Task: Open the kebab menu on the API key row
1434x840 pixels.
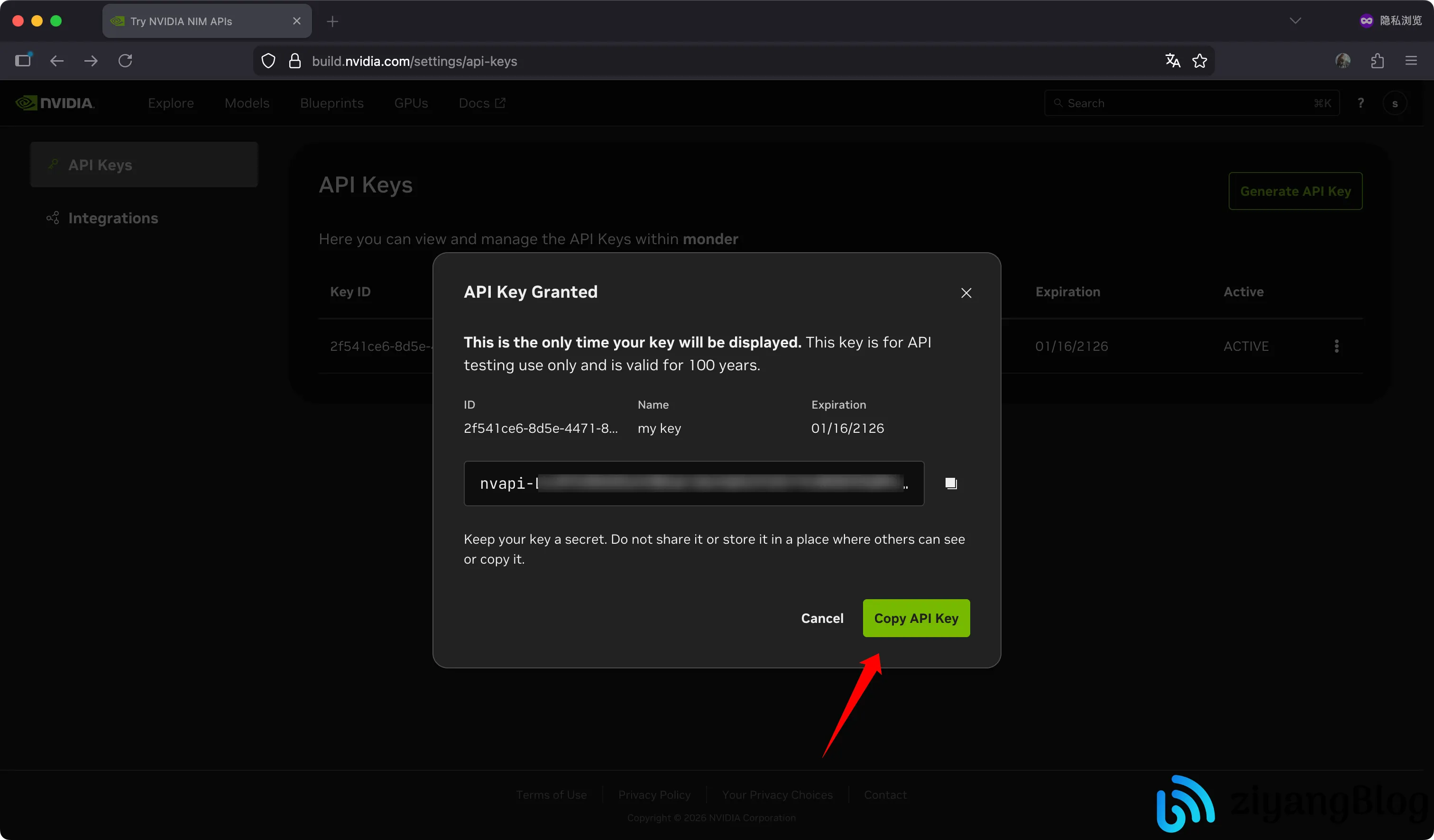Action: coord(1337,346)
